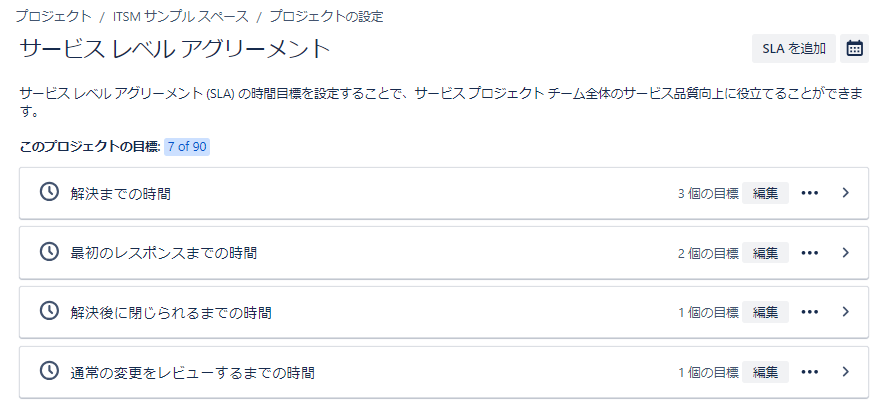Screen dimensions: 891x416
Task: Click clock icon beside 最初のレスポンスまでの時間
Action: coord(48,252)
